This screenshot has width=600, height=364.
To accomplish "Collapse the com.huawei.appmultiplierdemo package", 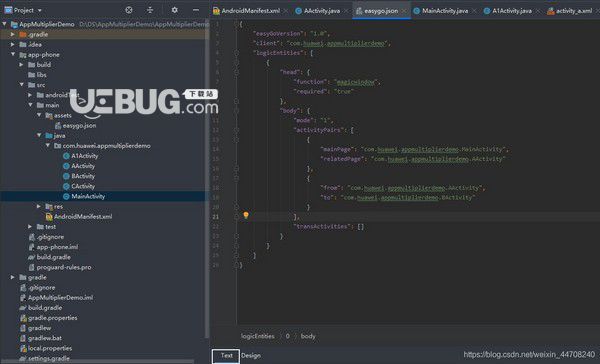I will (x=48, y=145).
